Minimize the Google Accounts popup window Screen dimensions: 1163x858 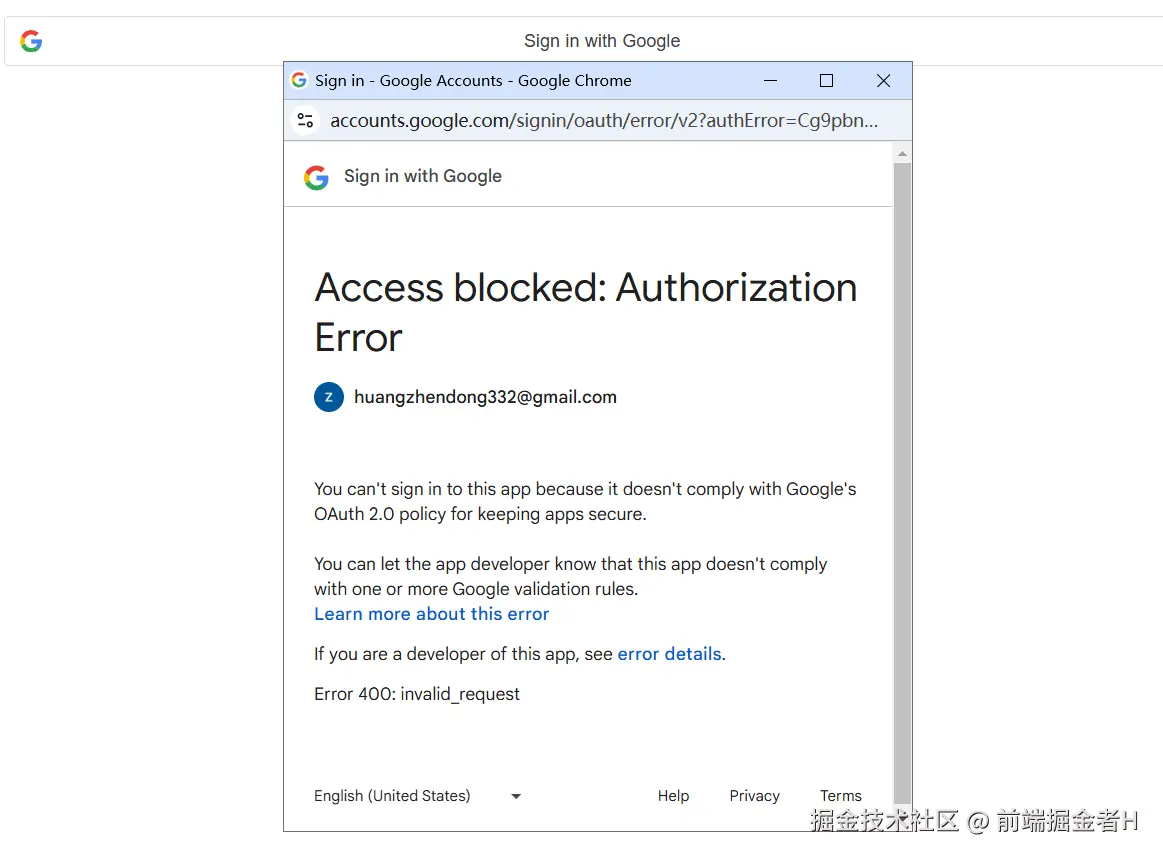click(771, 80)
